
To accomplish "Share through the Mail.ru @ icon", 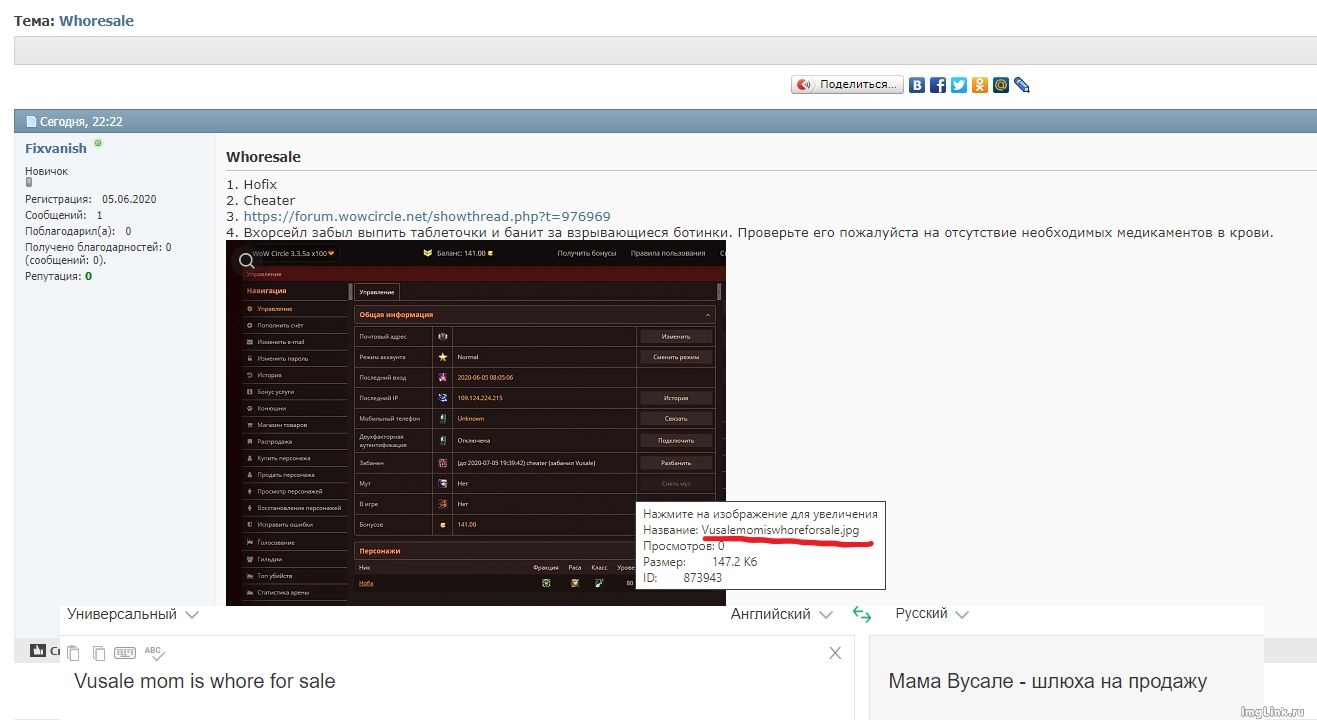I will (1001, 85).
